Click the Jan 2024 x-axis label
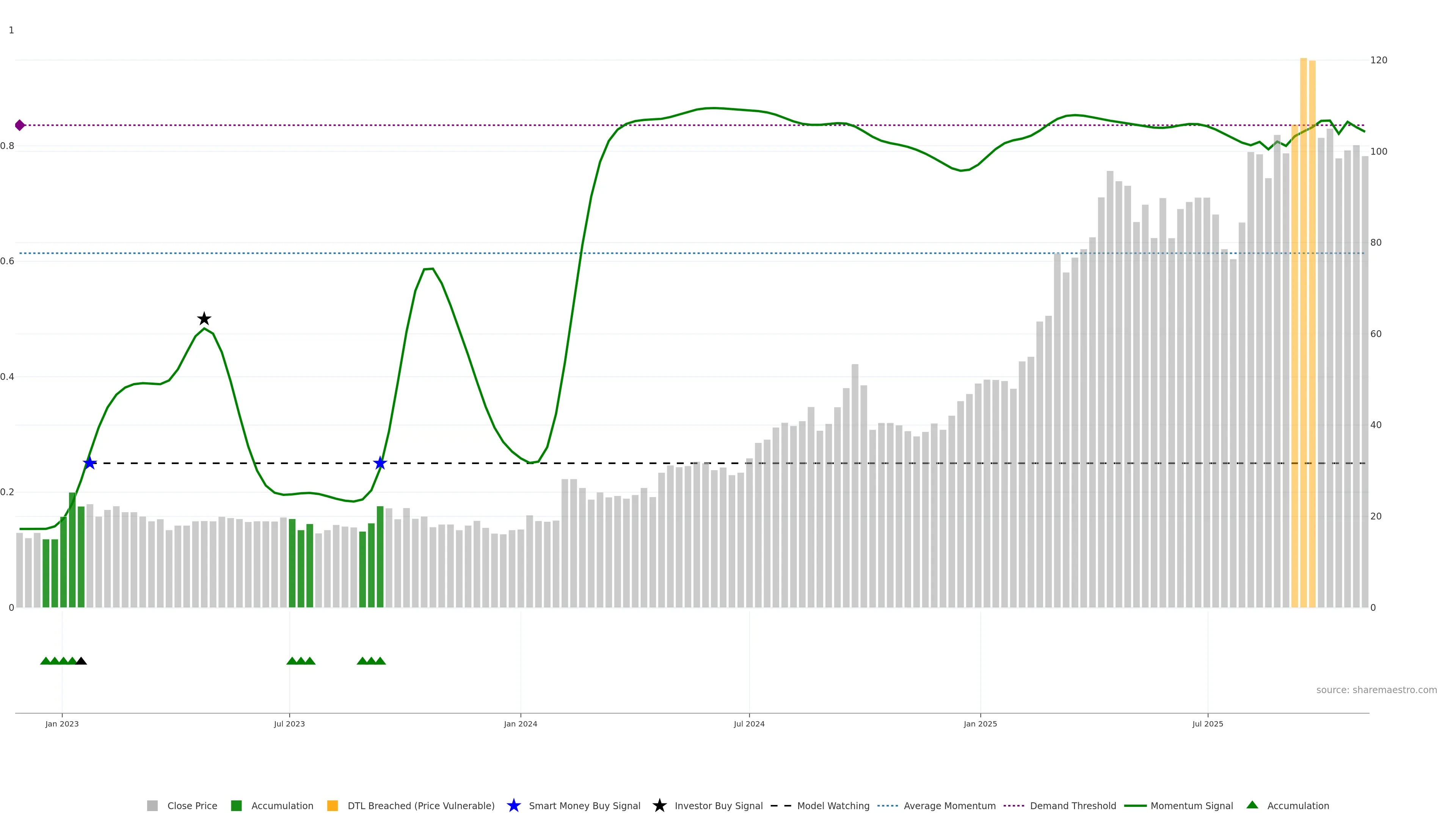 click(x=521, y=723)
